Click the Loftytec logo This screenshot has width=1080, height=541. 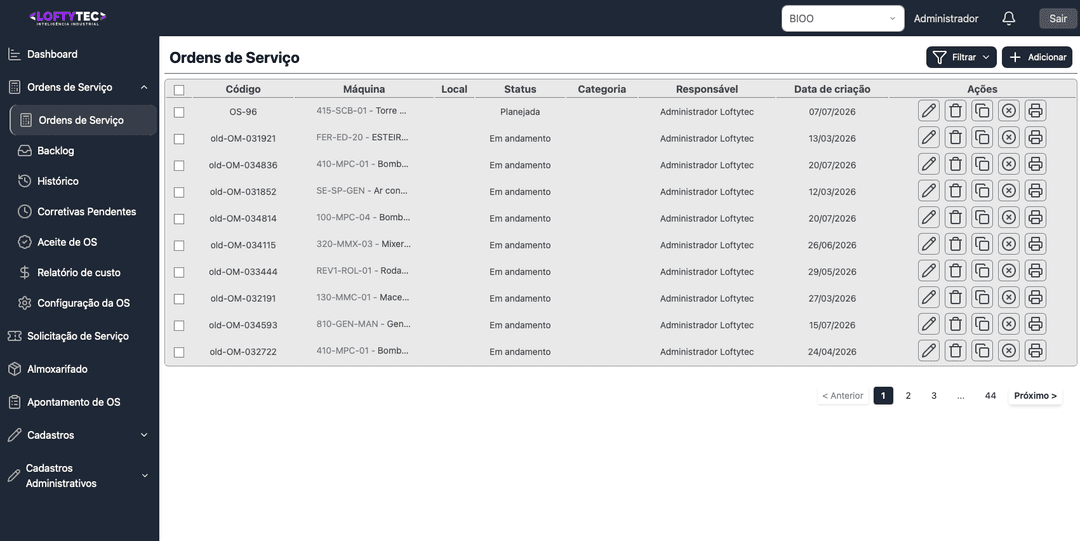[x=68, y=18]
